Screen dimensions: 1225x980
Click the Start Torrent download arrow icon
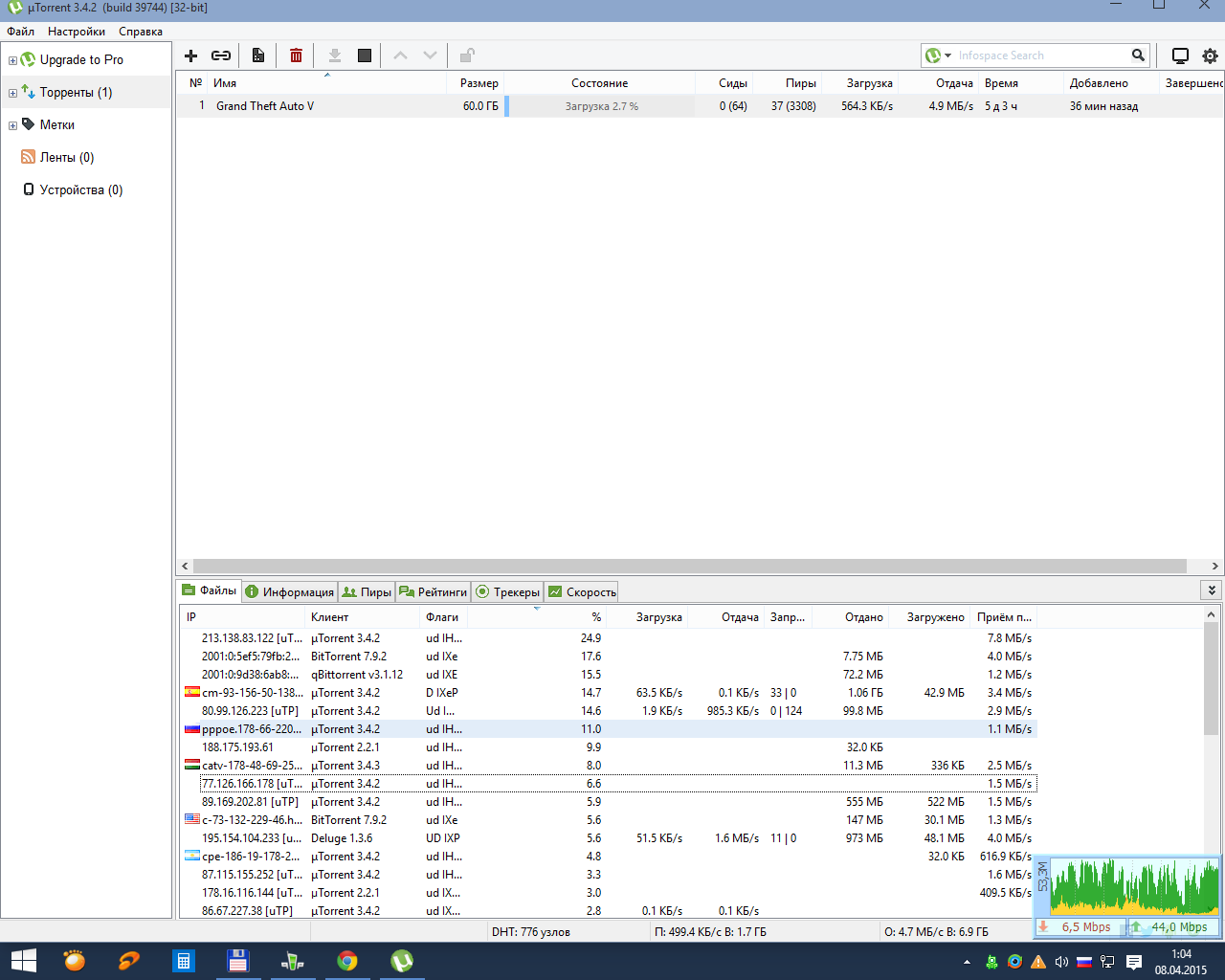click(x=335, y=56)
